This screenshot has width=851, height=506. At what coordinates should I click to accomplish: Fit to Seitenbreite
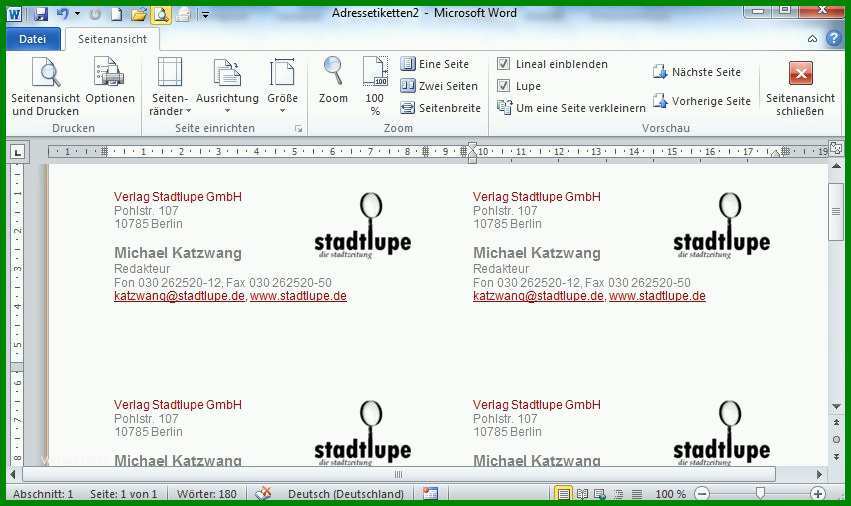tap(441, 108)
